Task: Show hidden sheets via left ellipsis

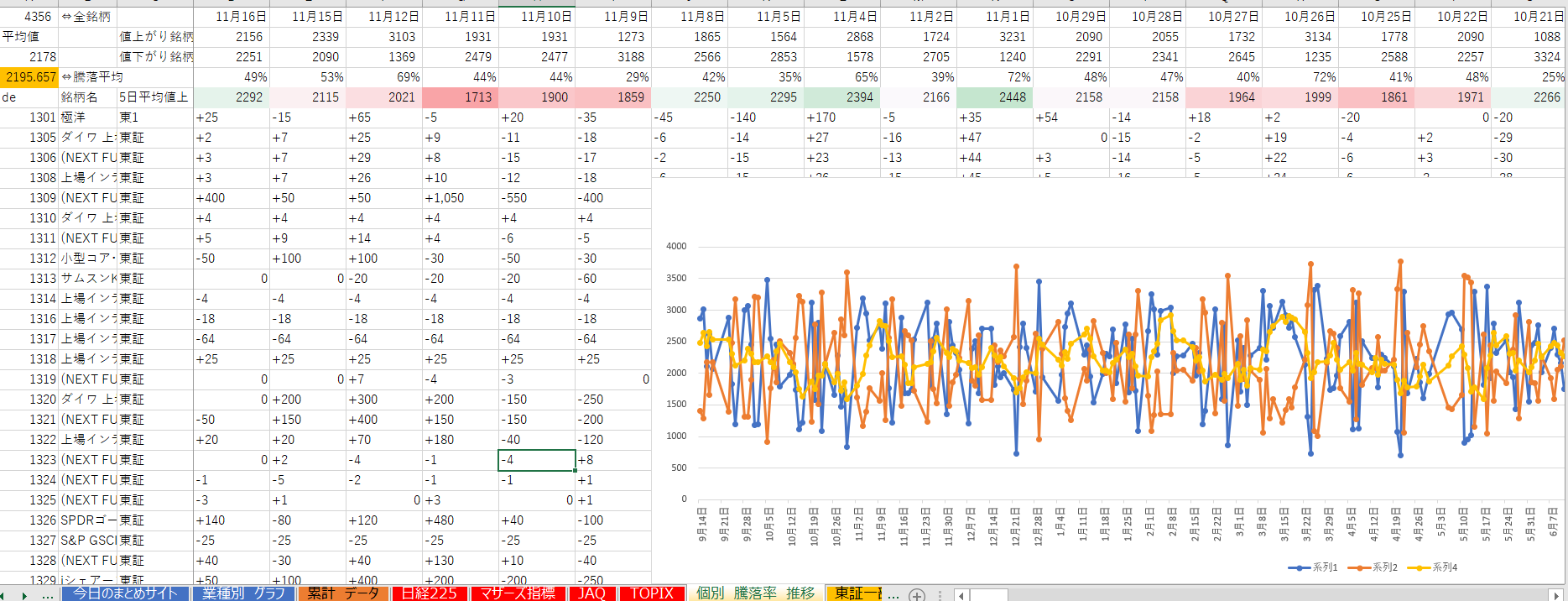Action: pos(47,594)
